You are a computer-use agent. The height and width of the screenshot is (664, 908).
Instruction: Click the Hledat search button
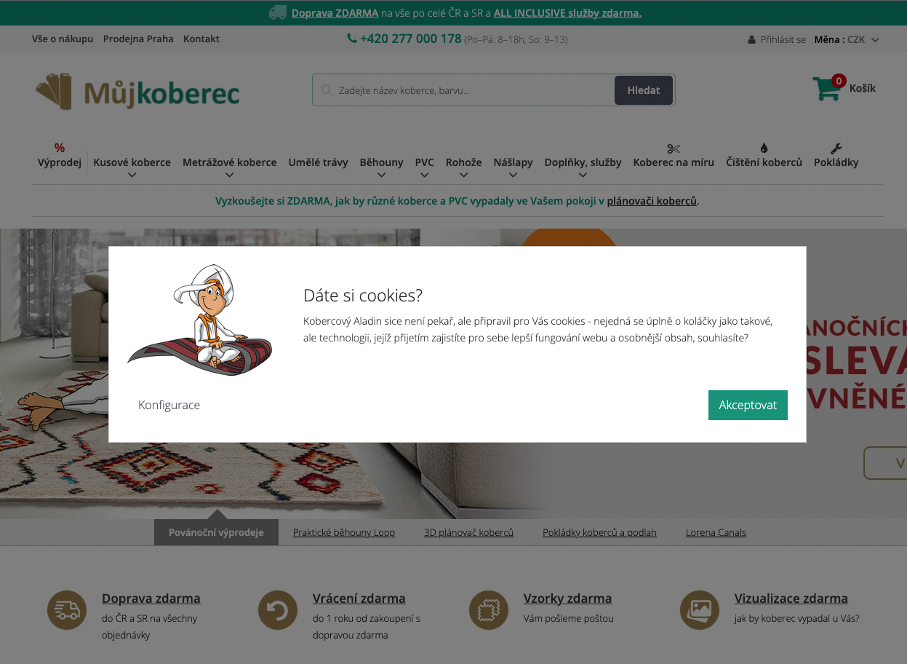click(643, 90)
